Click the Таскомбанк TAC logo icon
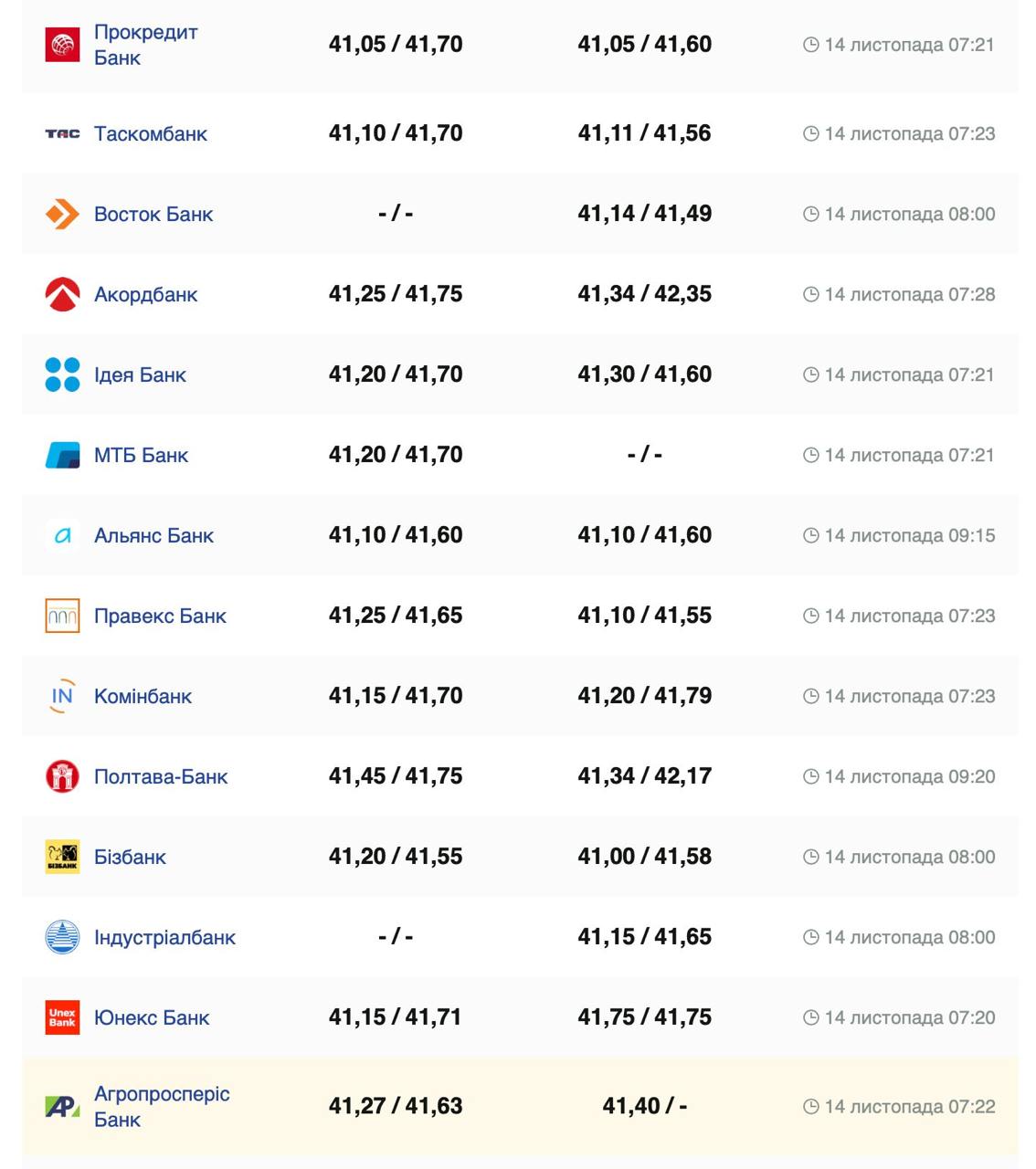This screenshot has height=1169, width=1036. [x=62, y=133]
